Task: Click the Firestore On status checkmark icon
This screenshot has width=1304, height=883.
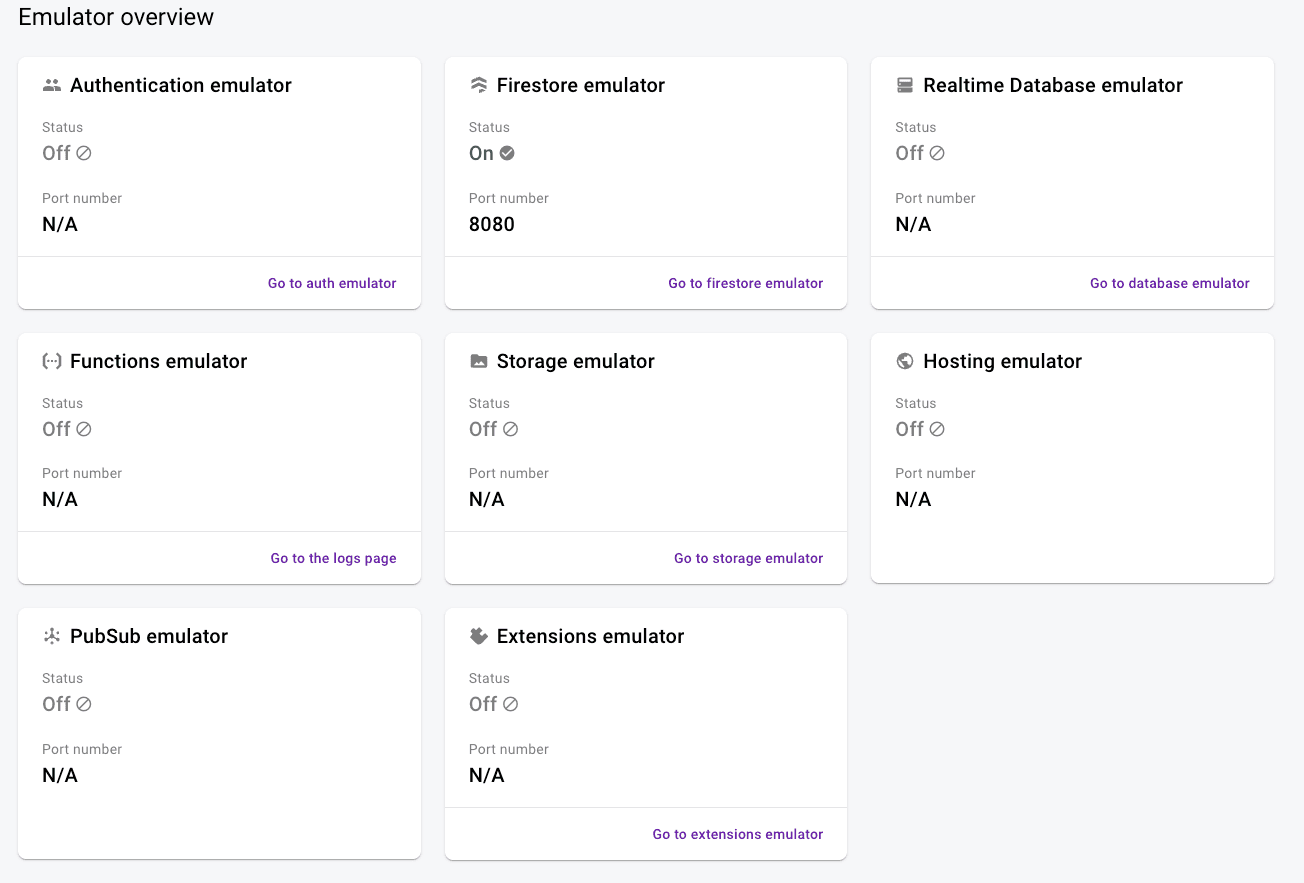Action: (x=507, y=153)
